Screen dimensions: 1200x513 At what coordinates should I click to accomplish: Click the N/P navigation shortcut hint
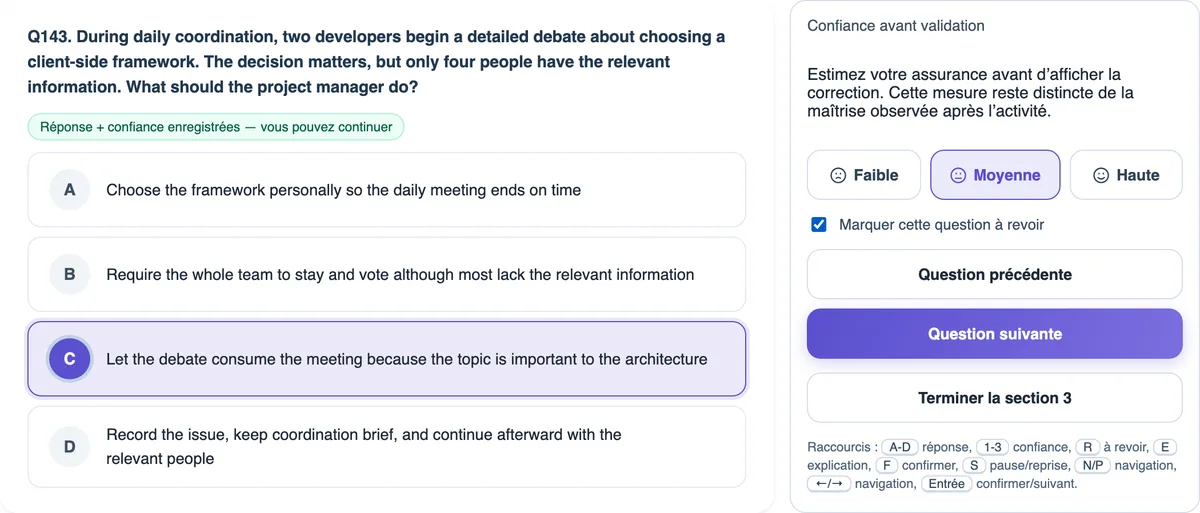(1090, 465)
